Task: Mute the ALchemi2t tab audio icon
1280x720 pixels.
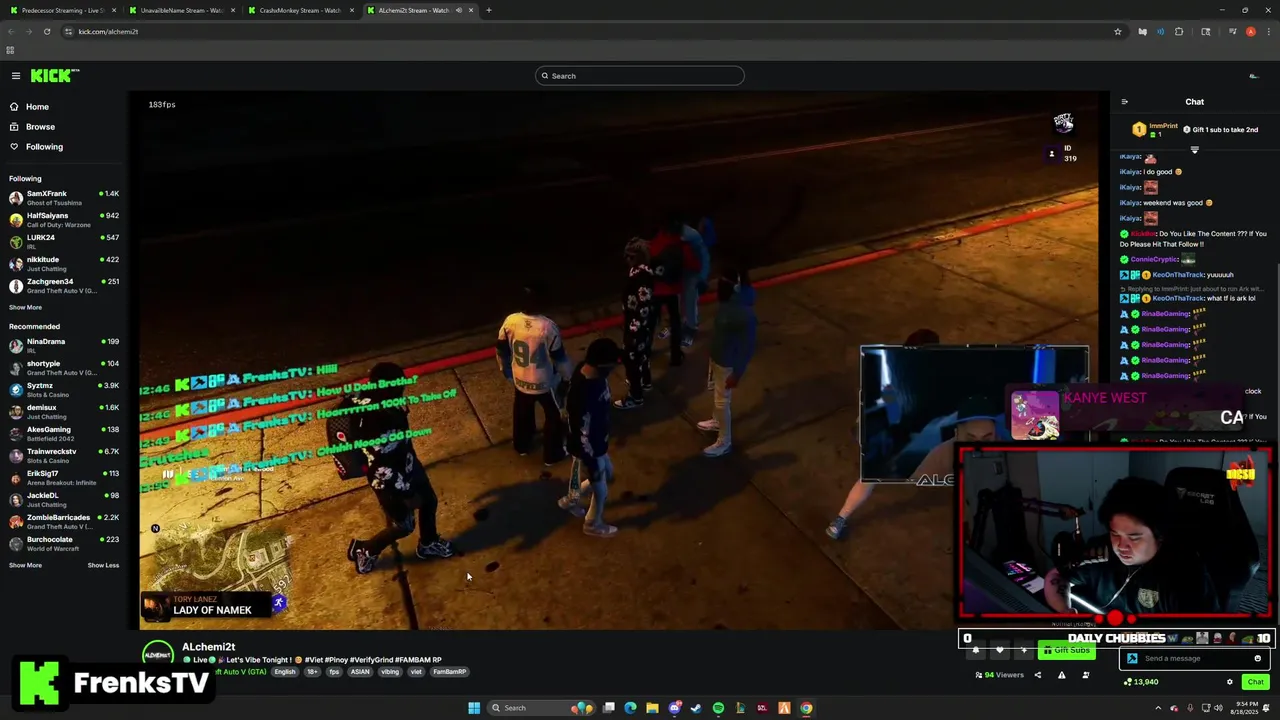Action: (x=459, y=10)
